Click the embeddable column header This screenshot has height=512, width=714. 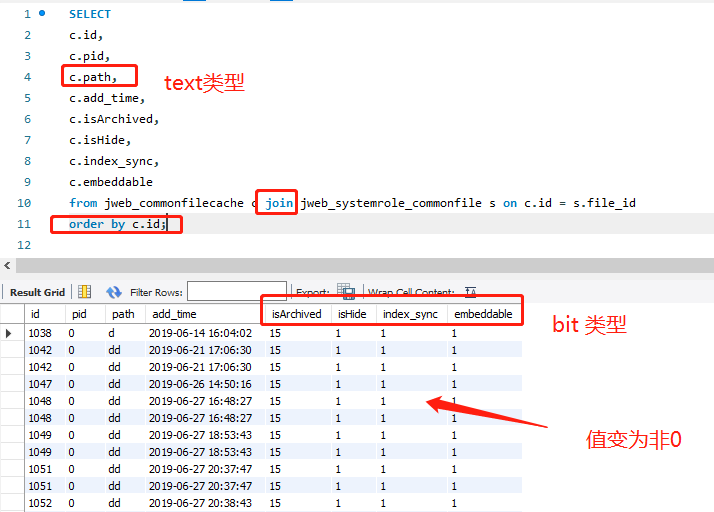click(483, 314)
